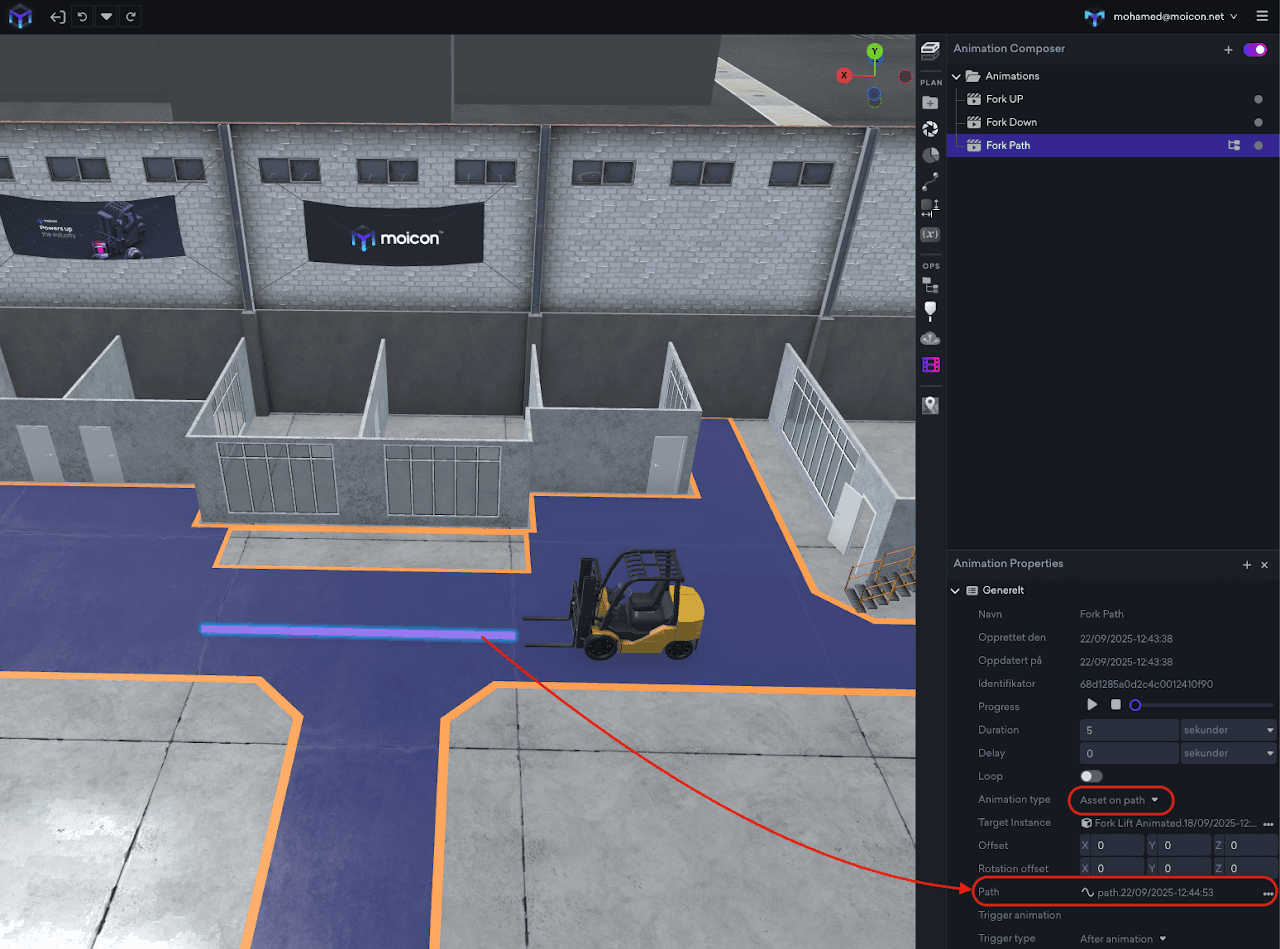Toggle the Animation Composer switch

click(x=1254, y=49)
